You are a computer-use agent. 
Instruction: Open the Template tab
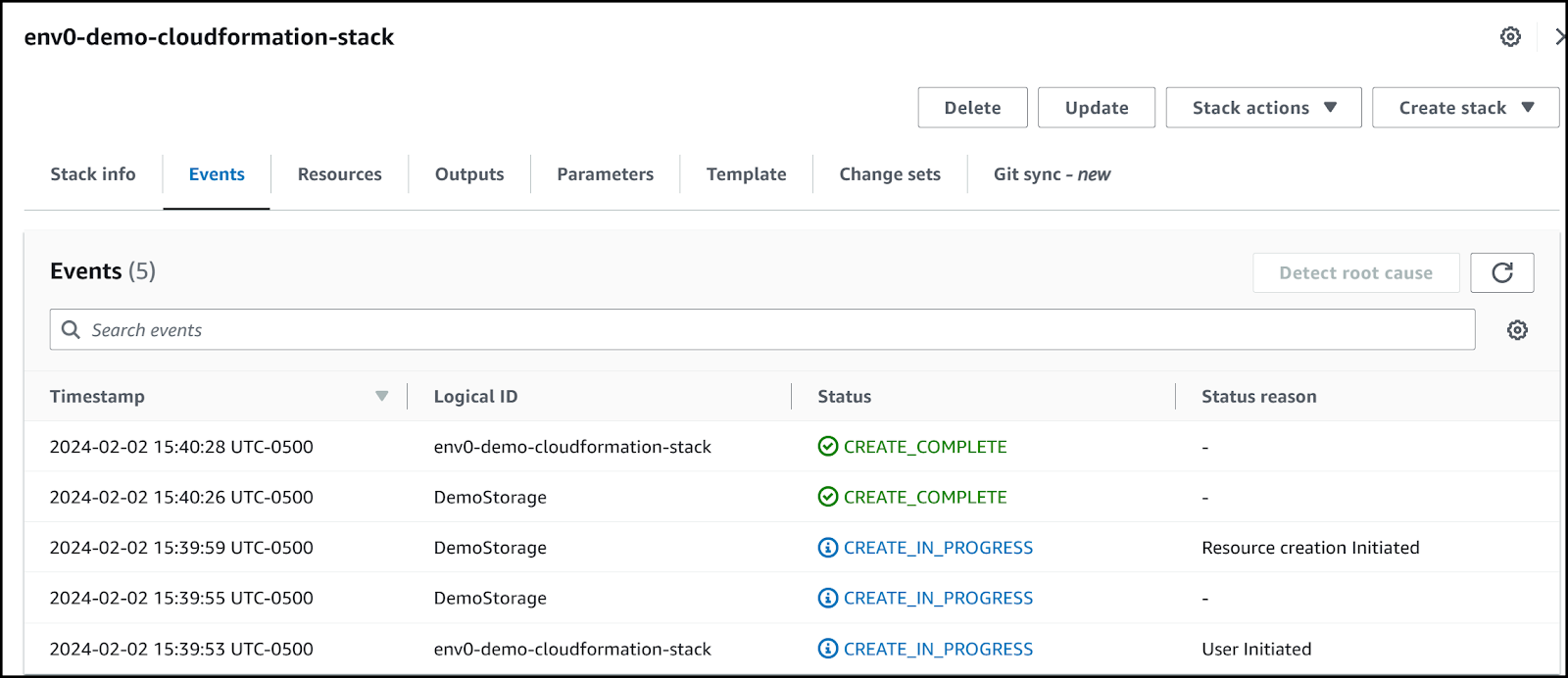click(747, 174)
